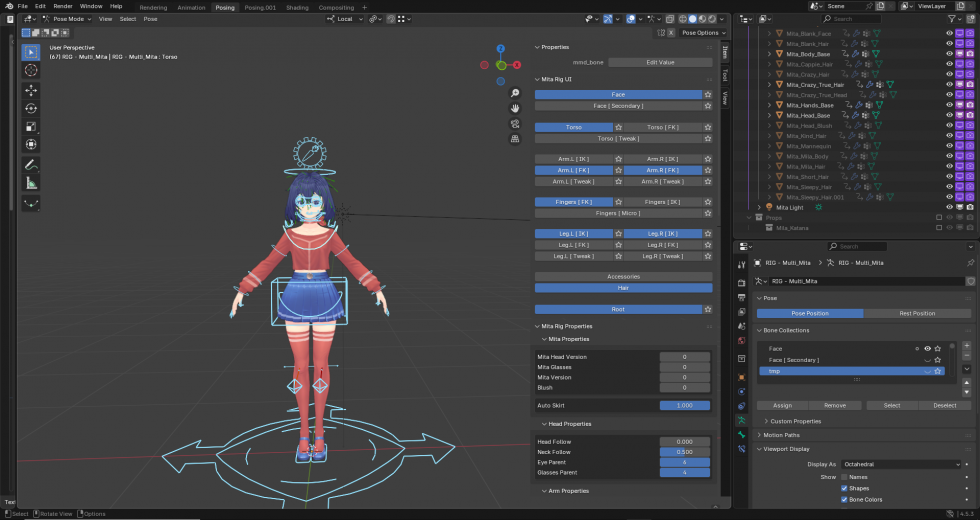Open the Render menu

coord(62,6)
